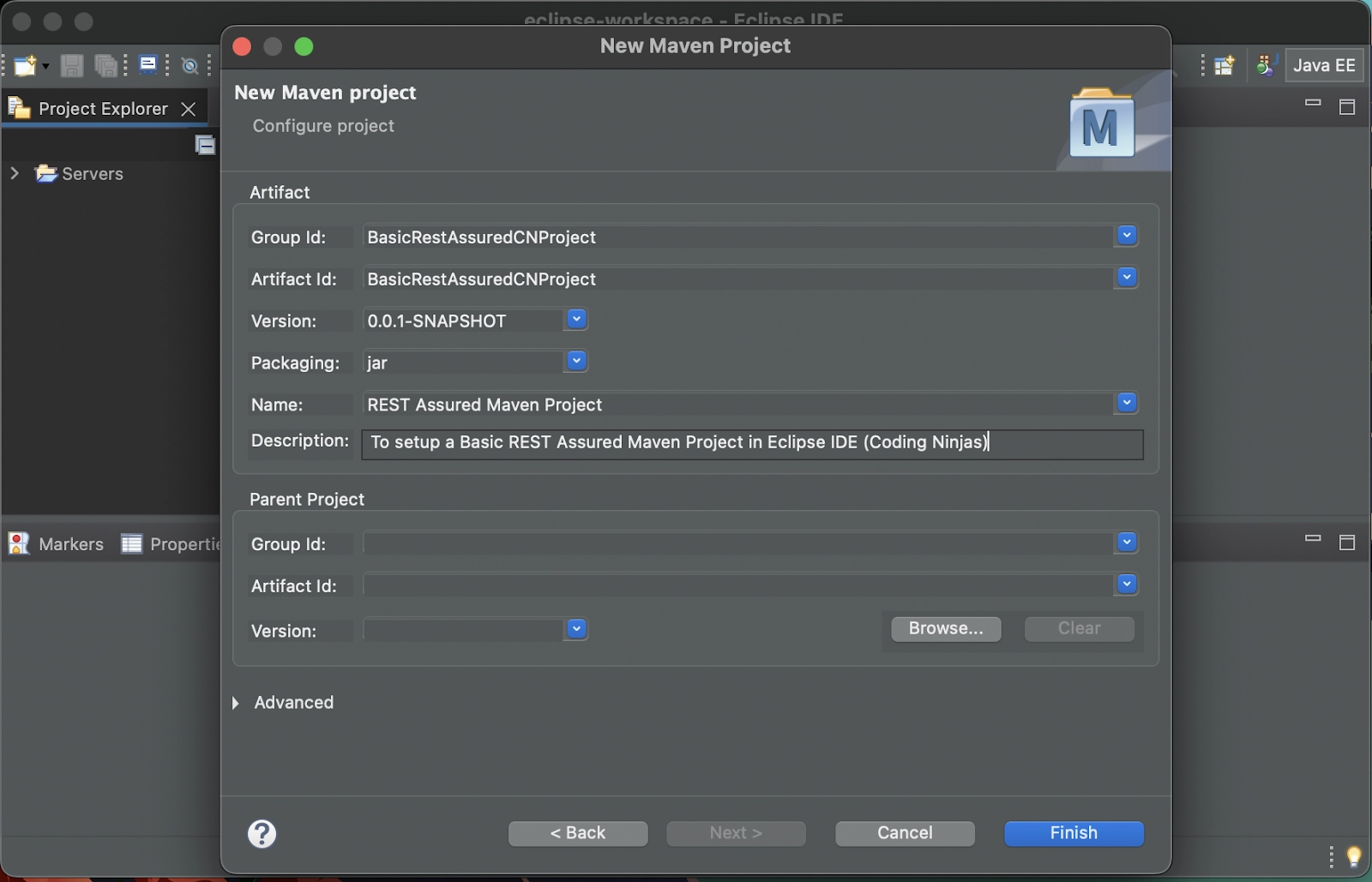Viewport: 1372px width, 882px height.
Task: Click the Artifact Id field with BasicRestAssuredCNProject
Action: 737,279
